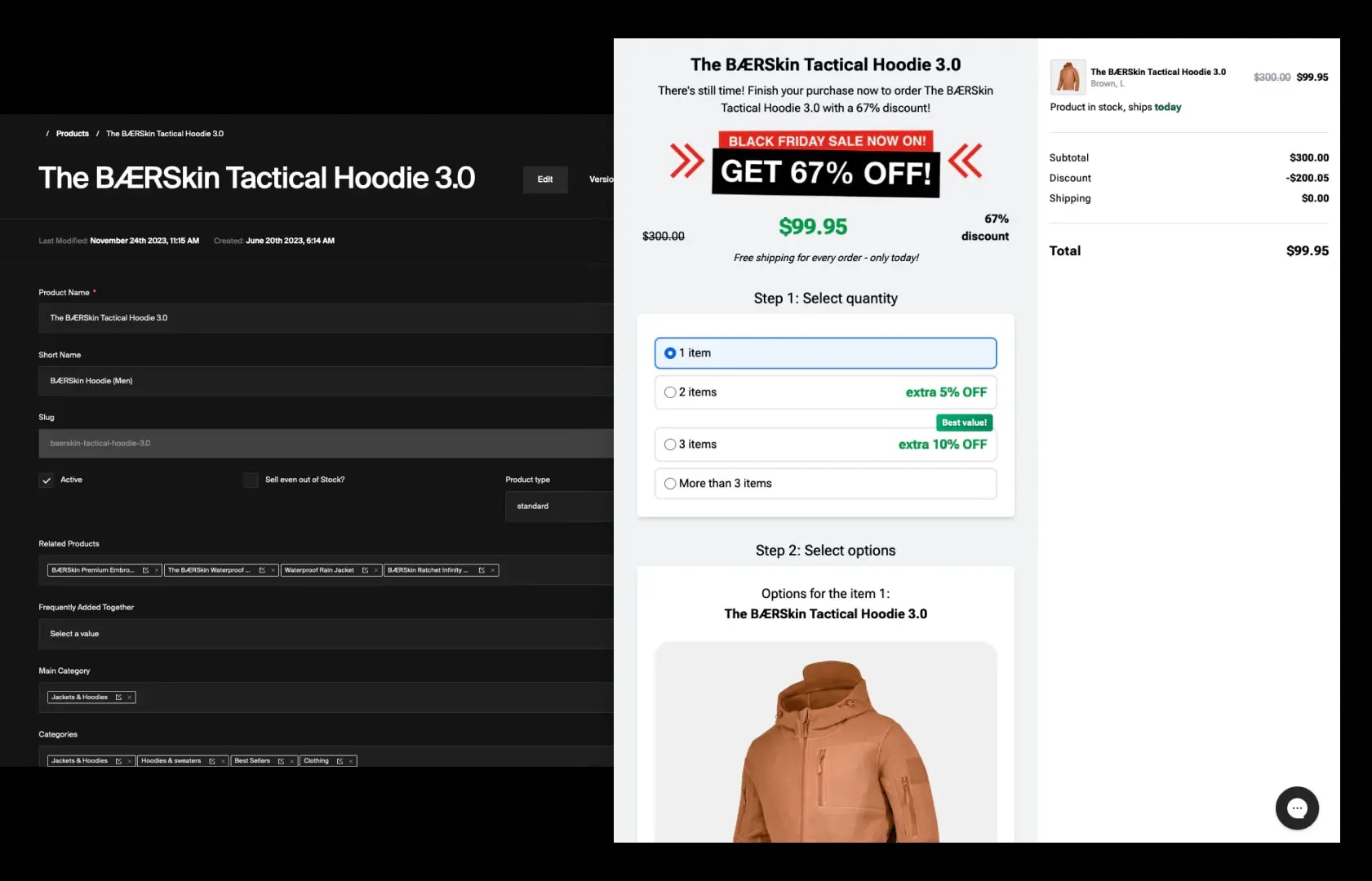Image resolution: width=1372 pixels, height=881 pixels.
Task: Remove Clothing category tag
Action: tap(351, 761)
